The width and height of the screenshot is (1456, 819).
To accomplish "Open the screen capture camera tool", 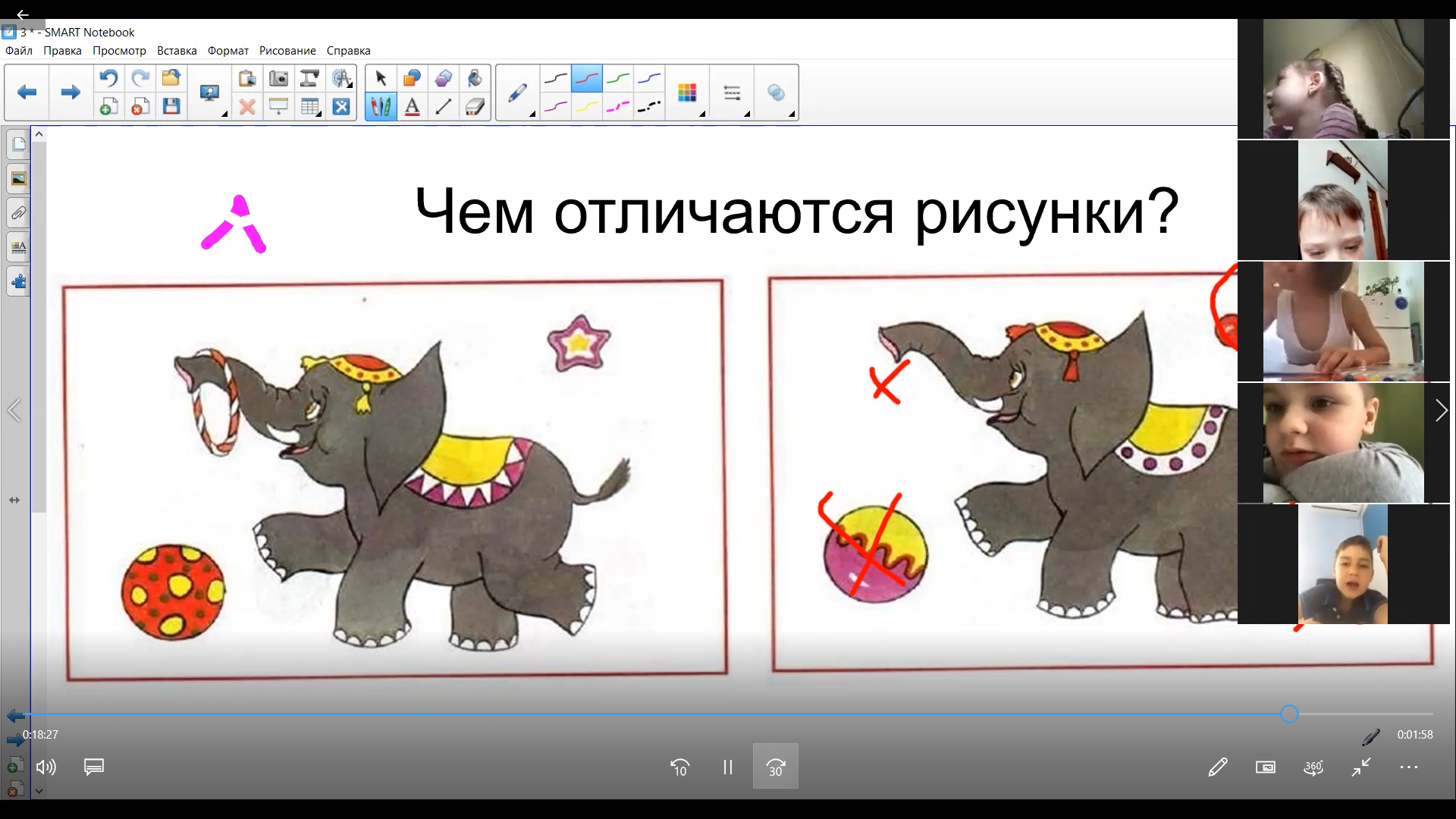I will click(279, 78).
